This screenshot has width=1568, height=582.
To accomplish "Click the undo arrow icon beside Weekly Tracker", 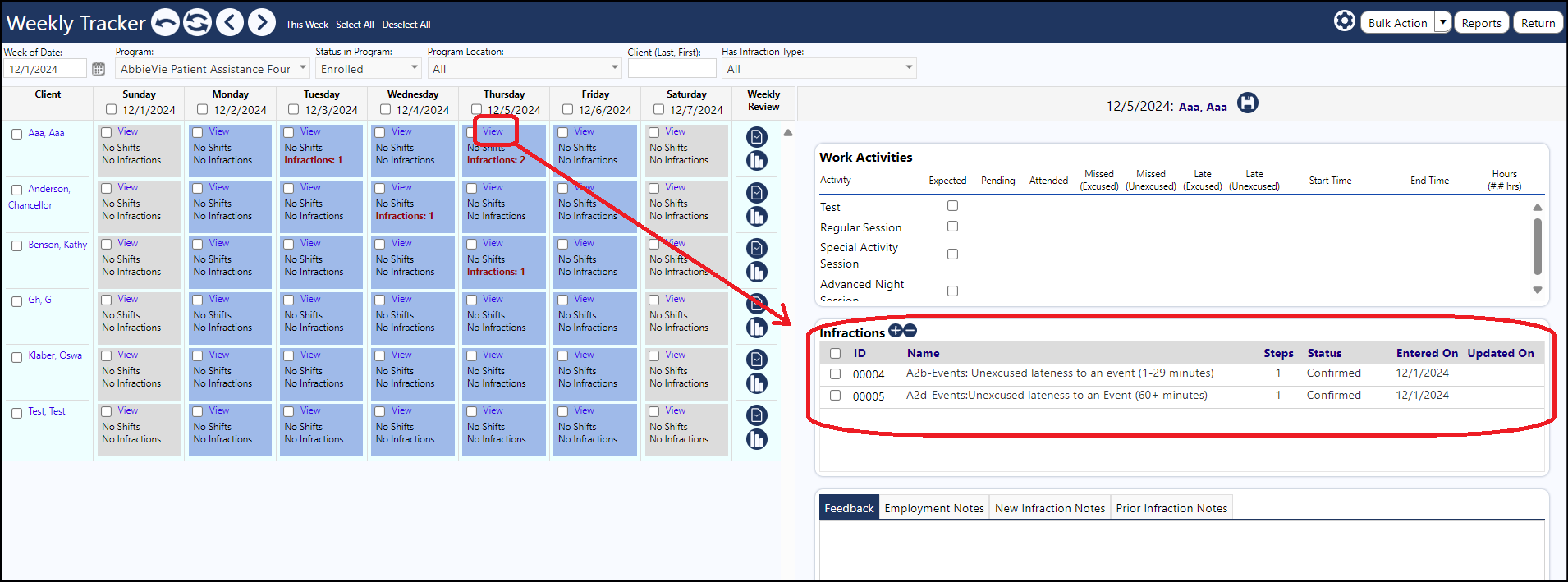I will click(165, 22).
